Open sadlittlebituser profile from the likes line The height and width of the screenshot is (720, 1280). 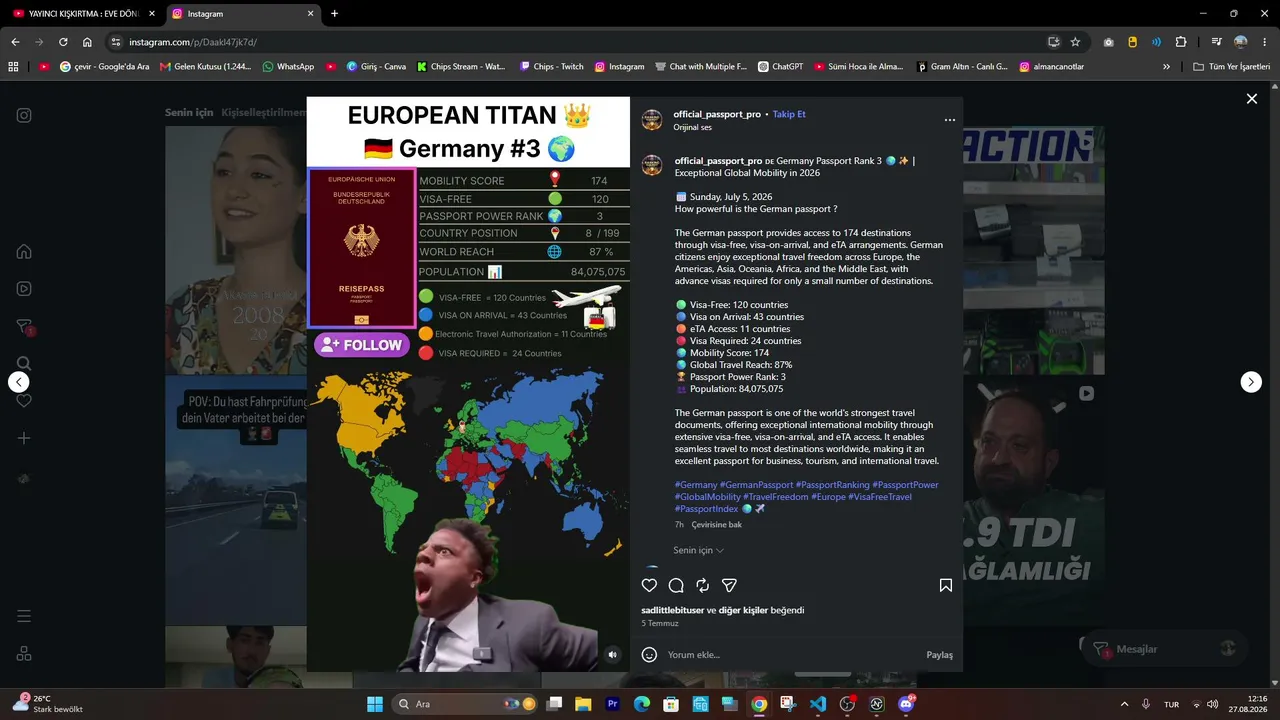click(x=673, y=610)
